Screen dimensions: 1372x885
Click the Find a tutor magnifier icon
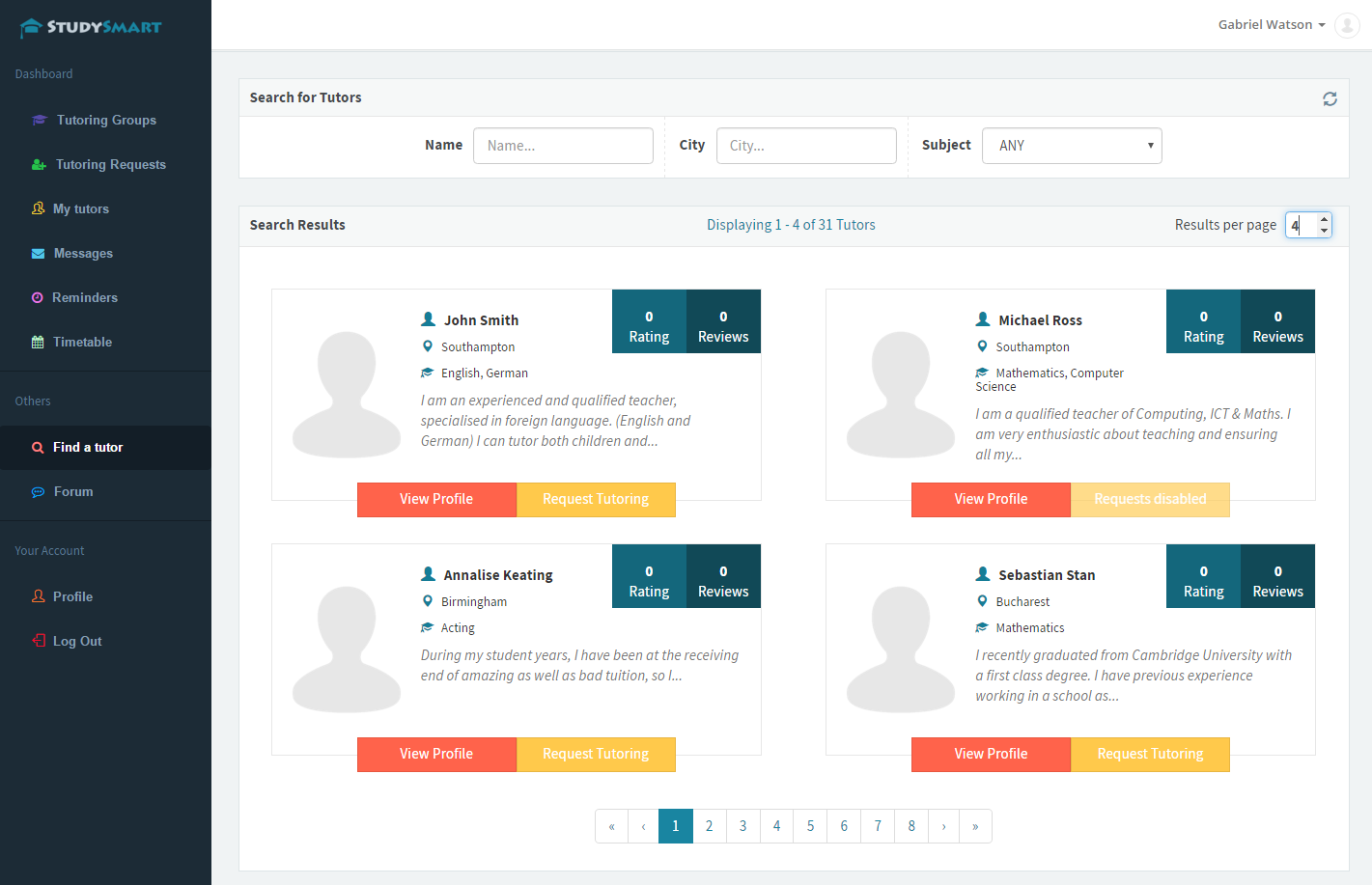click(37, 447)
